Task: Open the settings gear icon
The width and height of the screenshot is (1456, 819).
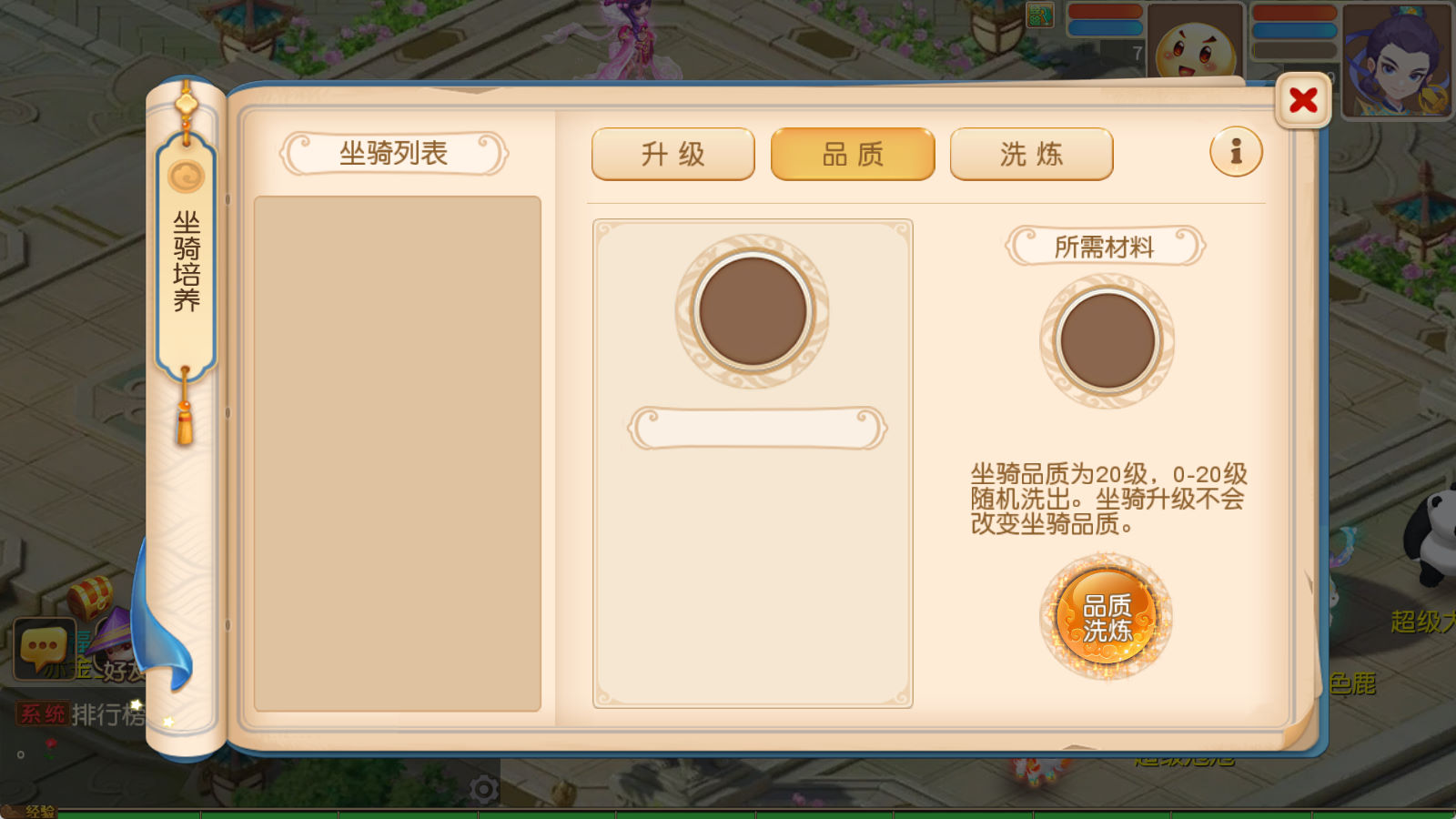Action: pyautogui.click(x=484, y=789)
